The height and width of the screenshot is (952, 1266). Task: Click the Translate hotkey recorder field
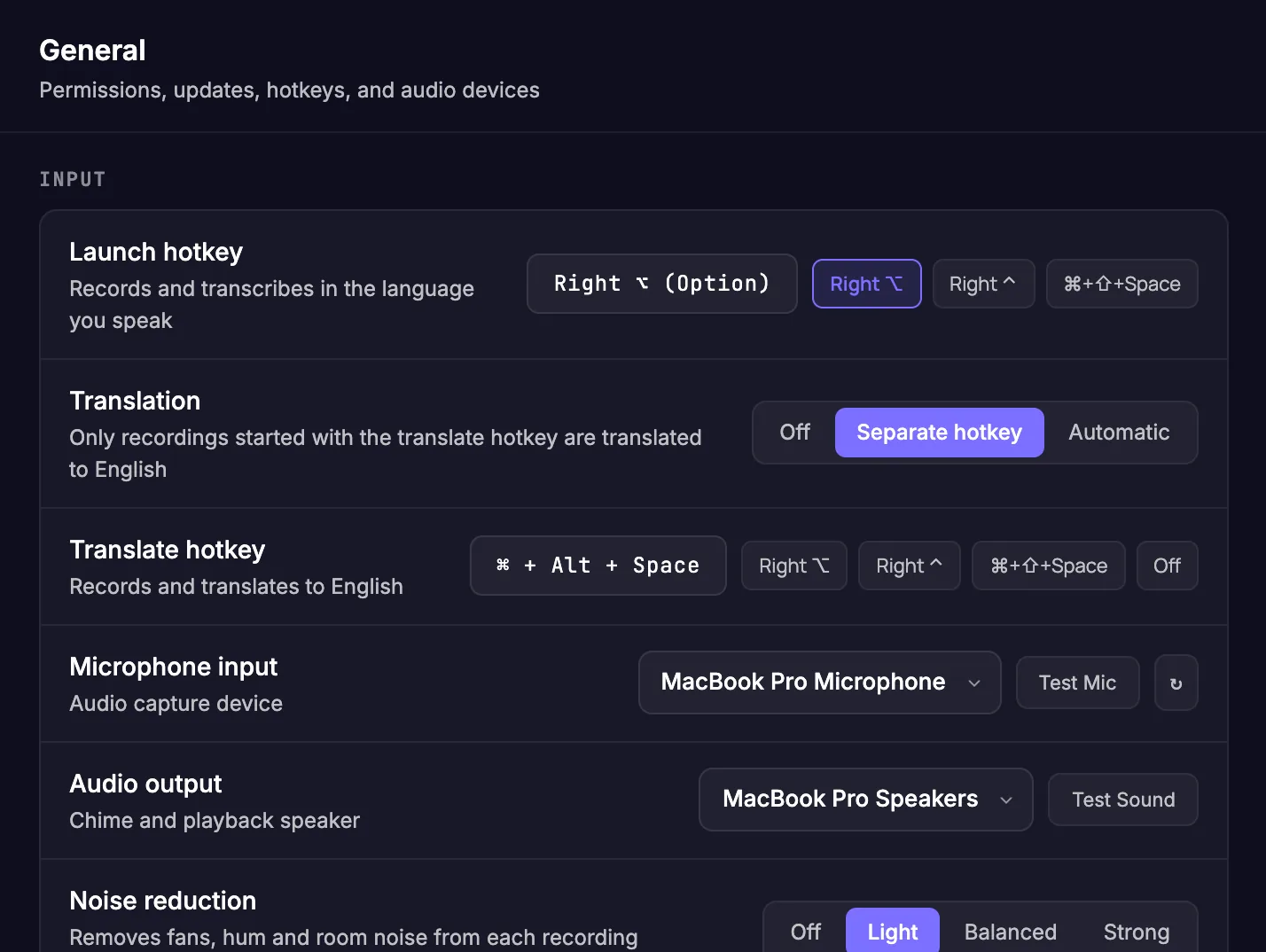click(598, 566)
